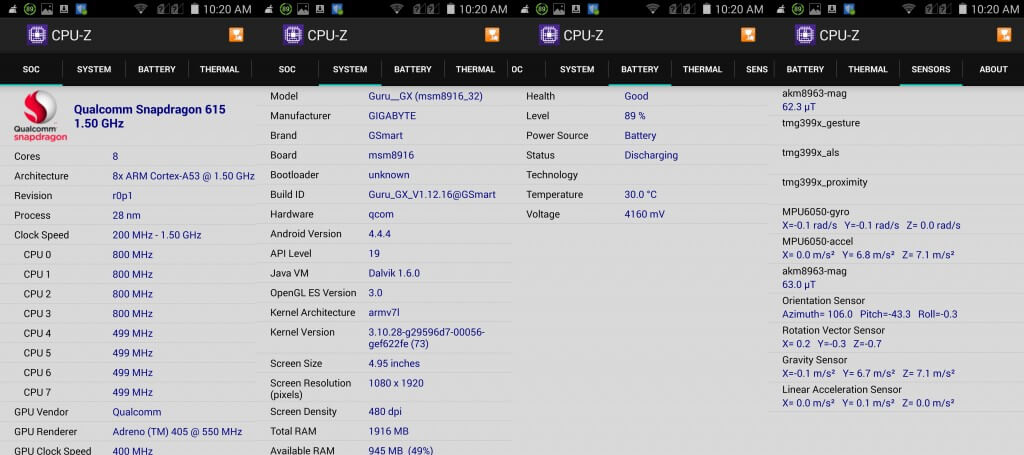Click the Status value Discharging
Viewport: 1024px width, 455px height.
(651, 155)
